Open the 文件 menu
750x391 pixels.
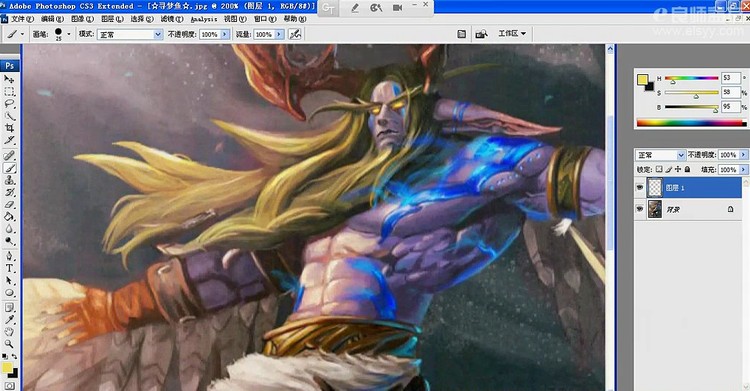pos(22,19)
